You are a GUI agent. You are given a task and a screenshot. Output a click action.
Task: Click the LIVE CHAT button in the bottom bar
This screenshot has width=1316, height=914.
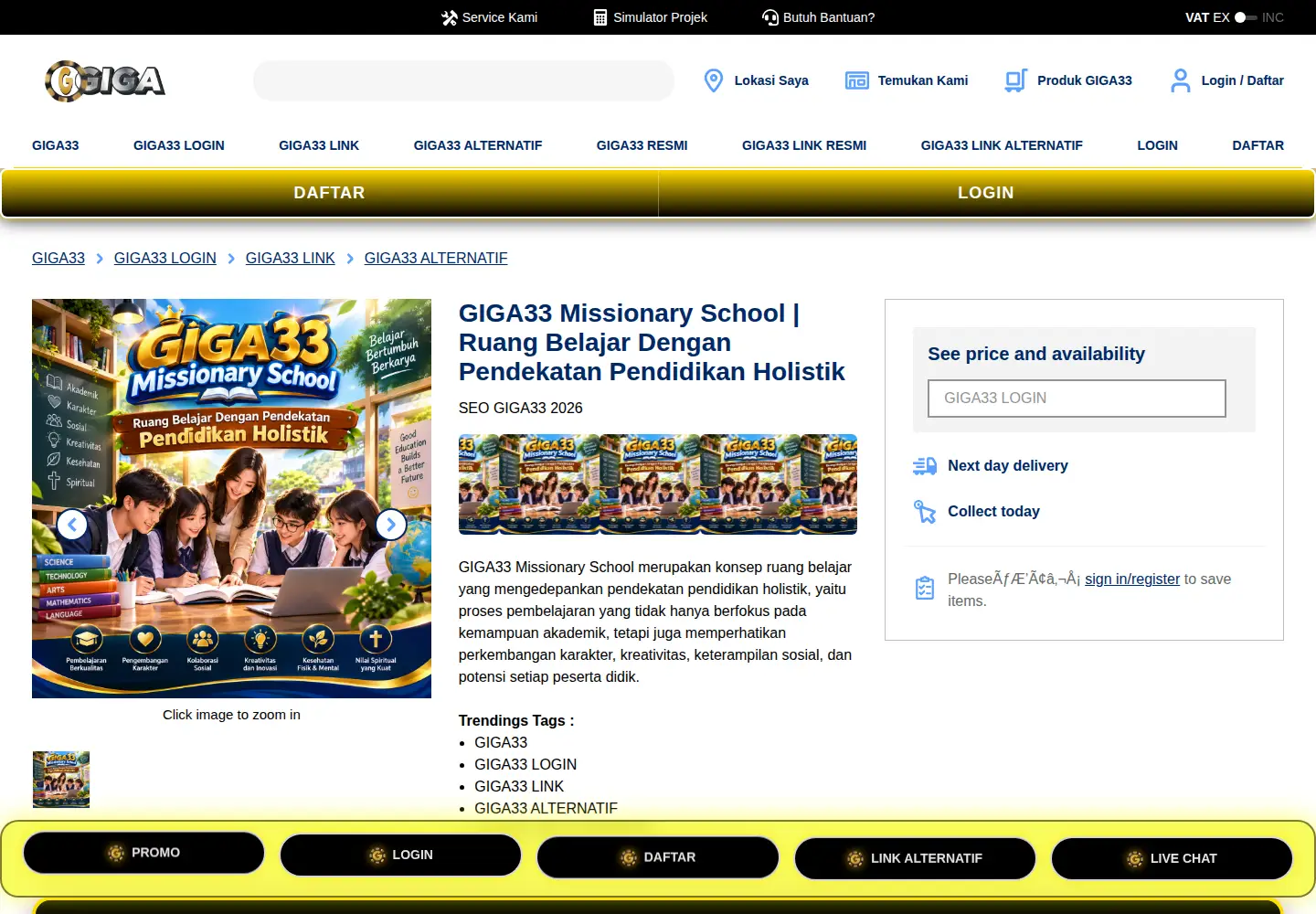pos(1172,858)
